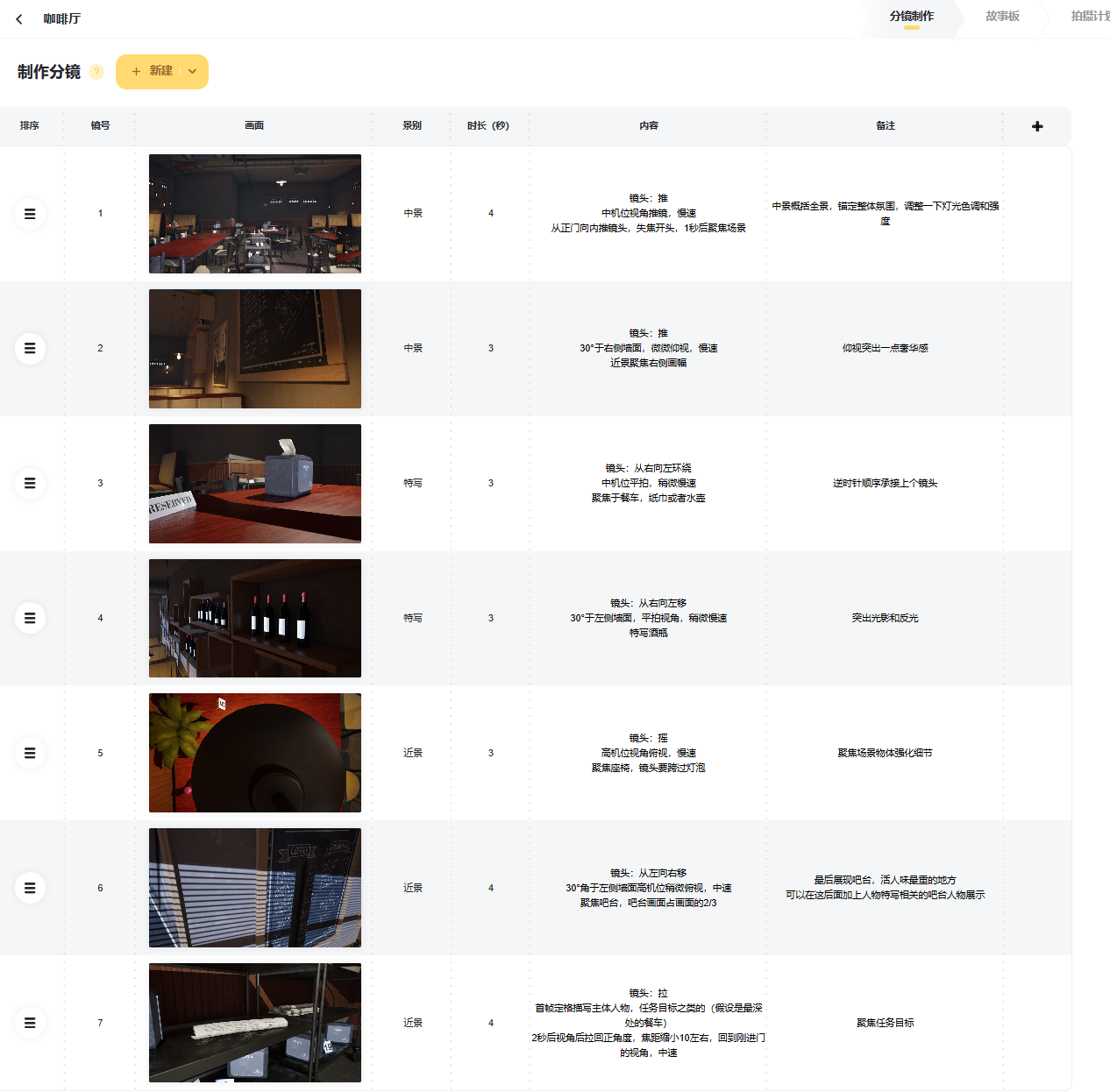Select the 画面 column header
The width and height of the screenshot is (1110, 1092).
(x=254, y=126)
